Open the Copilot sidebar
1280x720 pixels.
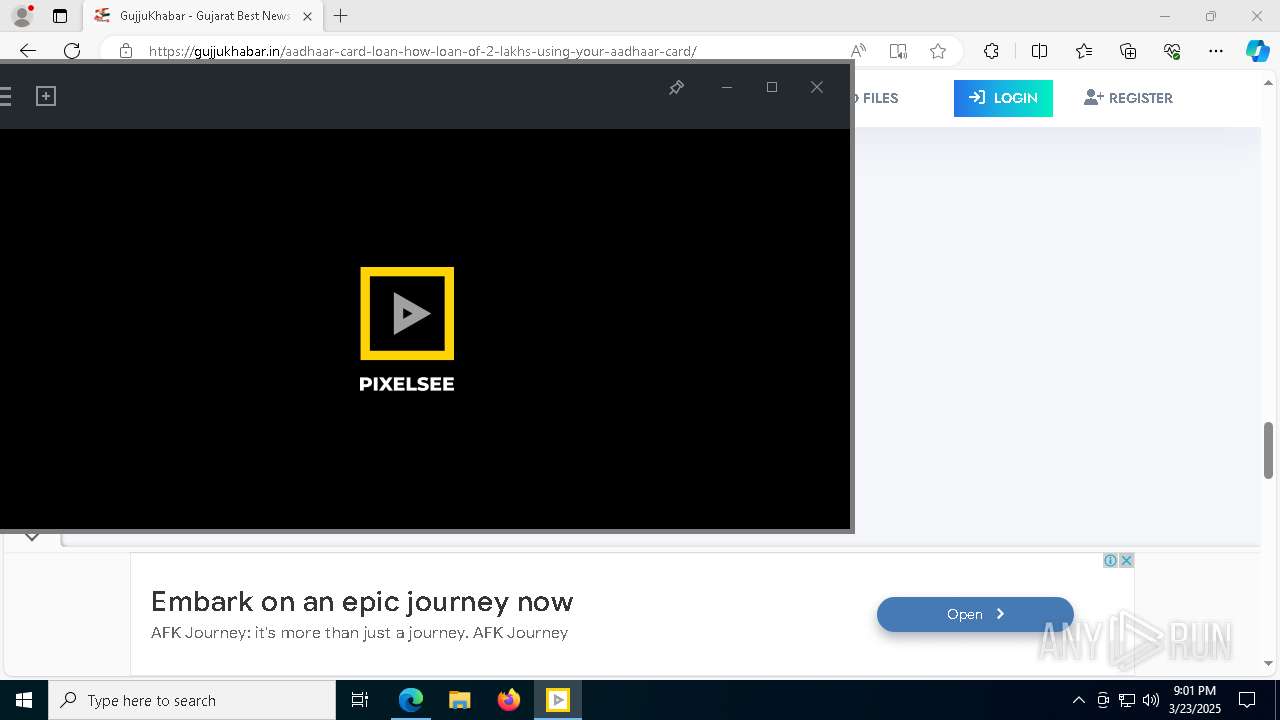(x=1258, y=51)
